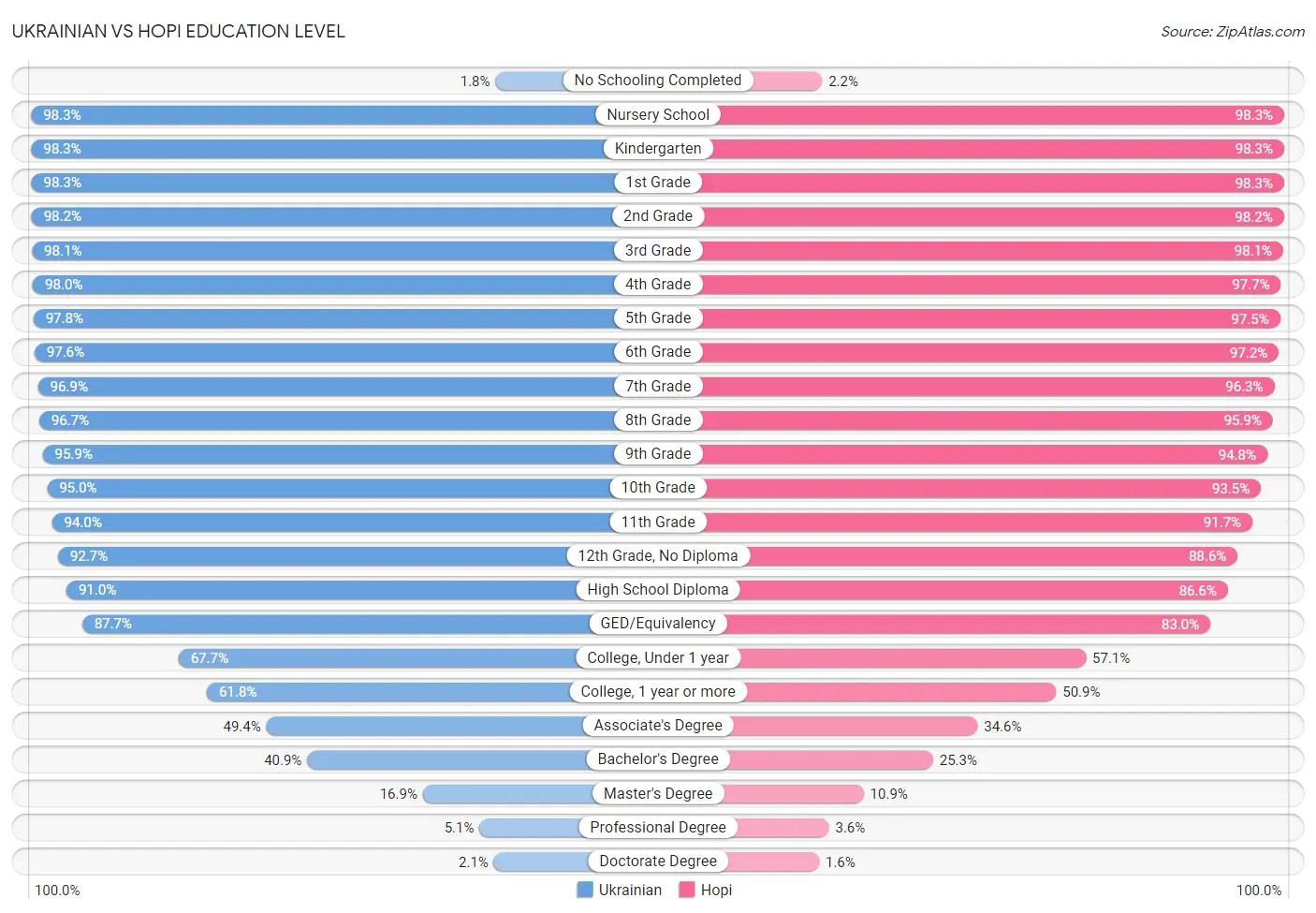Viewport: 1316px width, 913px height.
Task: Click the Ukrainian Professional Degree 5.1% bar
Action: [x=568, y=828]
